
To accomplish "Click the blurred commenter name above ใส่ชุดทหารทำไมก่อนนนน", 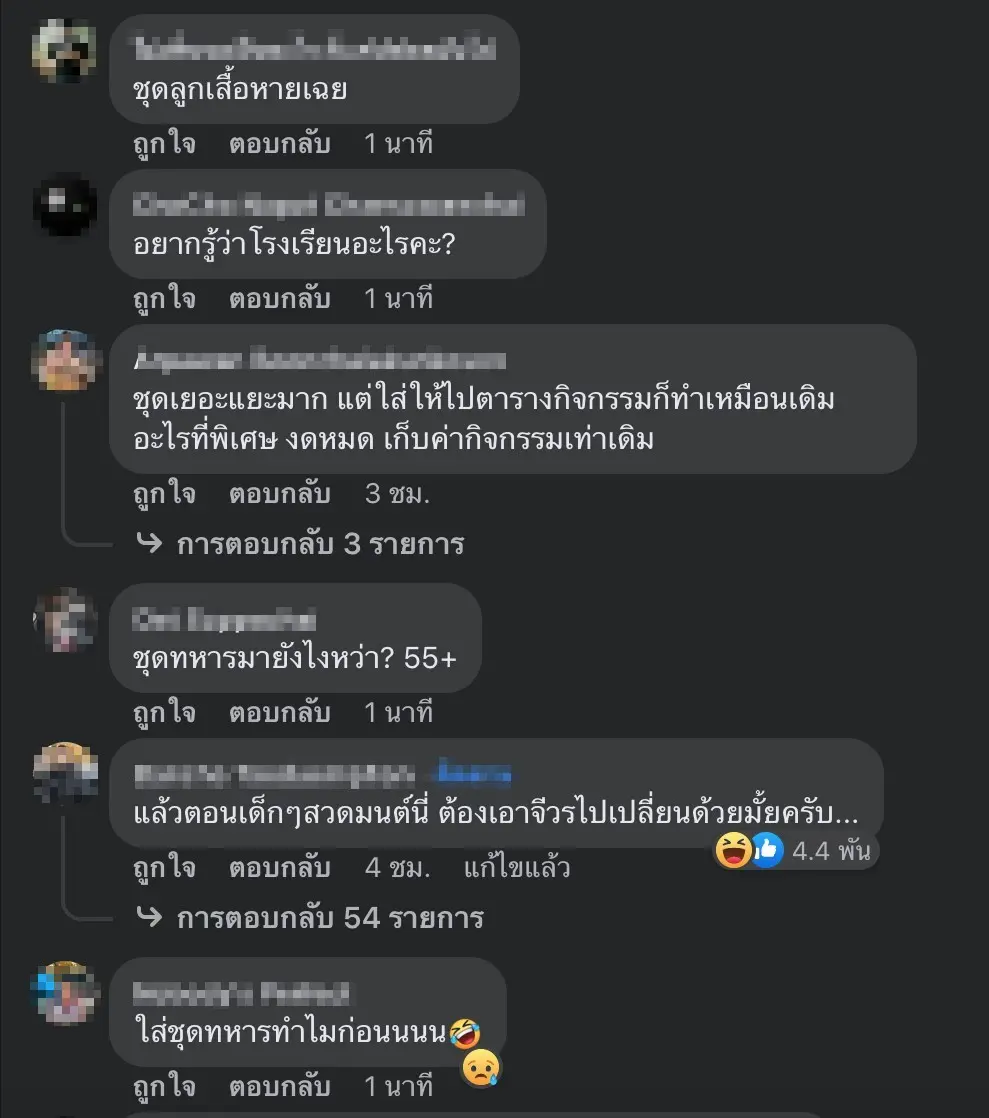I will [241, 993].
